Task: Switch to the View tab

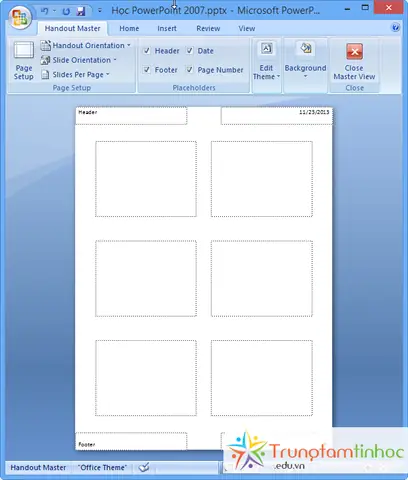Action: click(x=247, y=29)
